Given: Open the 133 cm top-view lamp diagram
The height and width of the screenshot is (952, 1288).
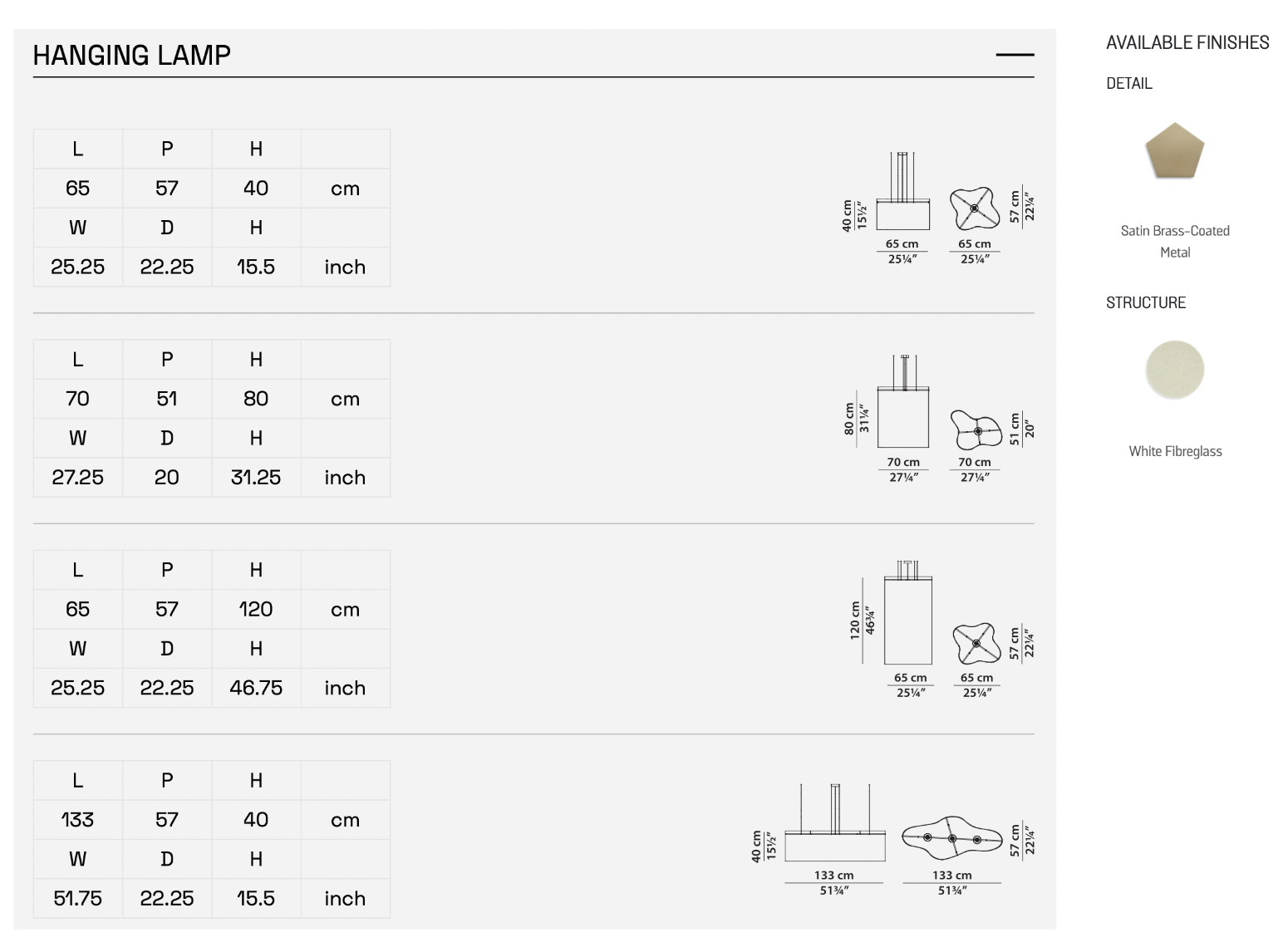Looking at the screenshot, I should click(x=952, y=837).
